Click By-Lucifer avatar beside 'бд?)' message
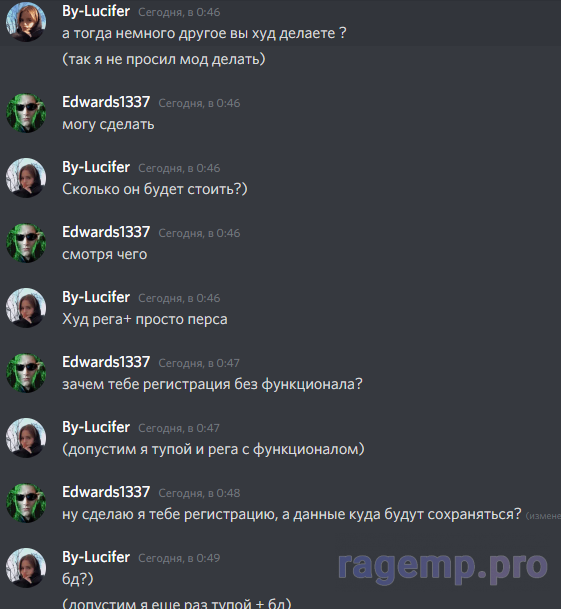The image size is (561, 609). pyautogui.click(x=26, y=568)
